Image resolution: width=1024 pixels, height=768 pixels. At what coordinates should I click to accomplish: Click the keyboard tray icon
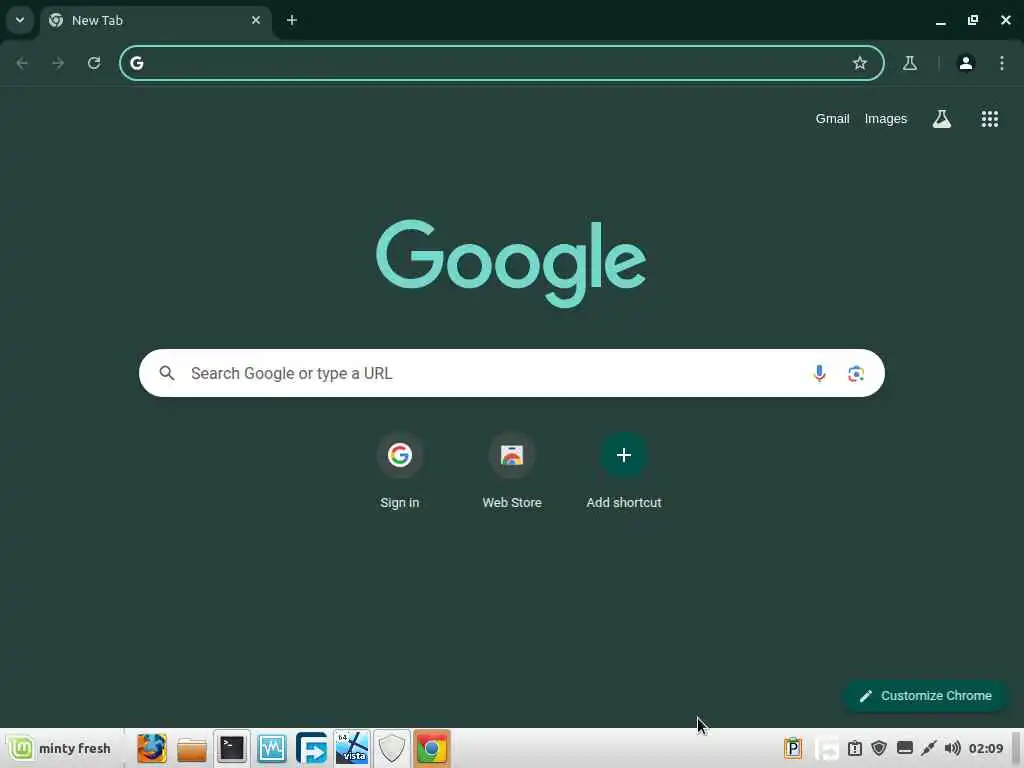[x=904, y=748]
